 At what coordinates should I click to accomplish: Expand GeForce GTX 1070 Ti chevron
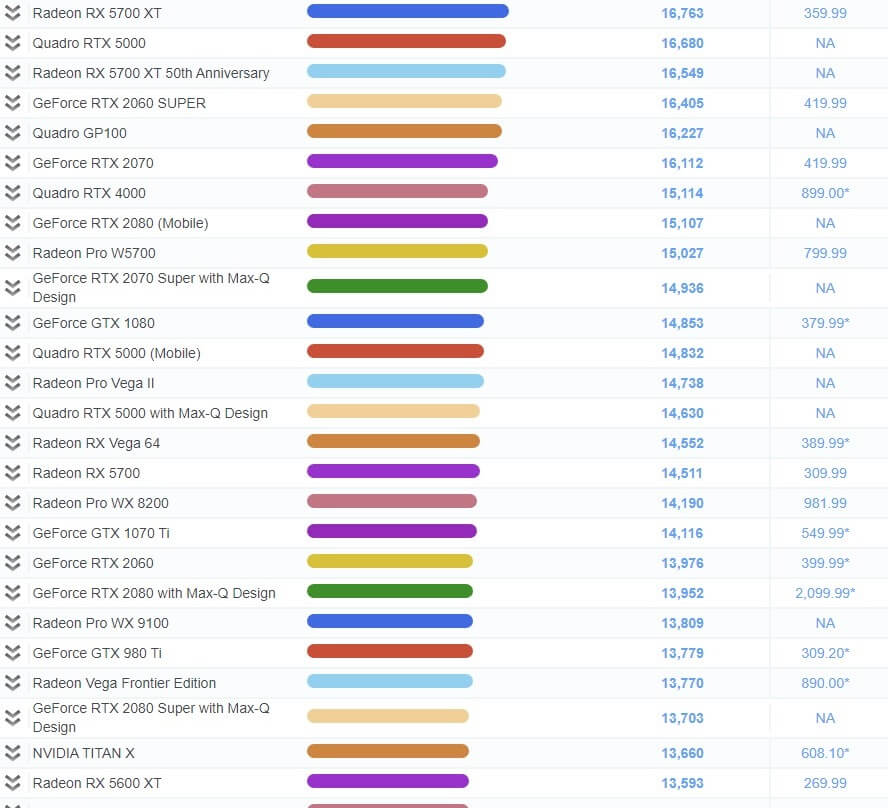click(x=12, y=533)
